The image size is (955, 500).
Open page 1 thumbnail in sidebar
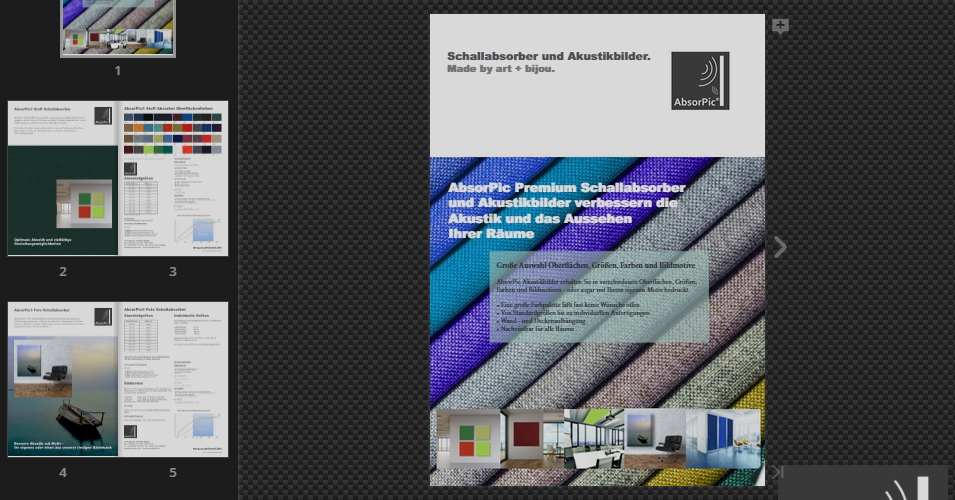pos(118,29)
